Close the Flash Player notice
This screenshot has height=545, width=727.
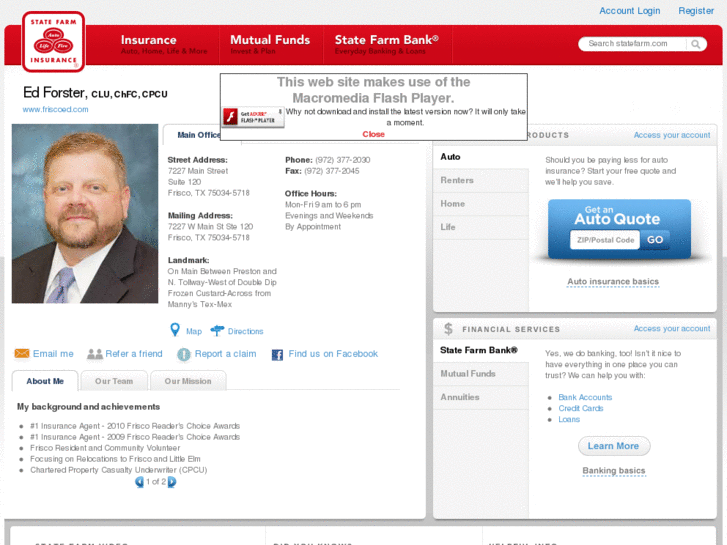[x=373, y=134]
